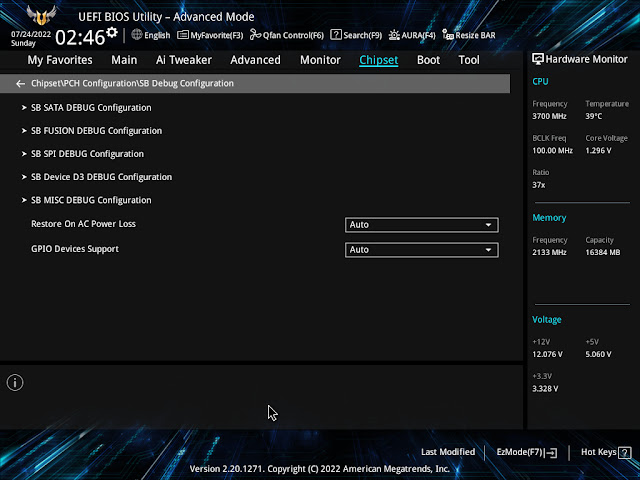Click the info icon in help area

tap(15, 383)
